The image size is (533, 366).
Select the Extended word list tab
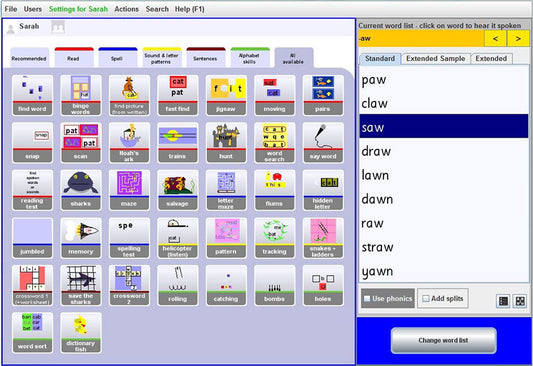pos(491,58)
